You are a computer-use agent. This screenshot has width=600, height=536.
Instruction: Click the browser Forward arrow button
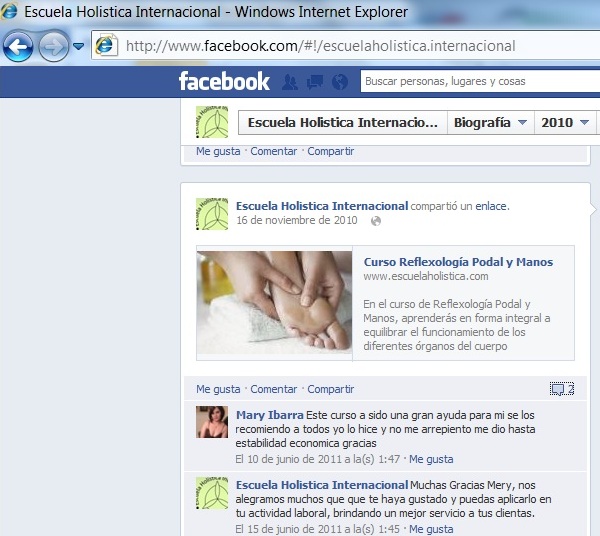[x=54, y=47]
